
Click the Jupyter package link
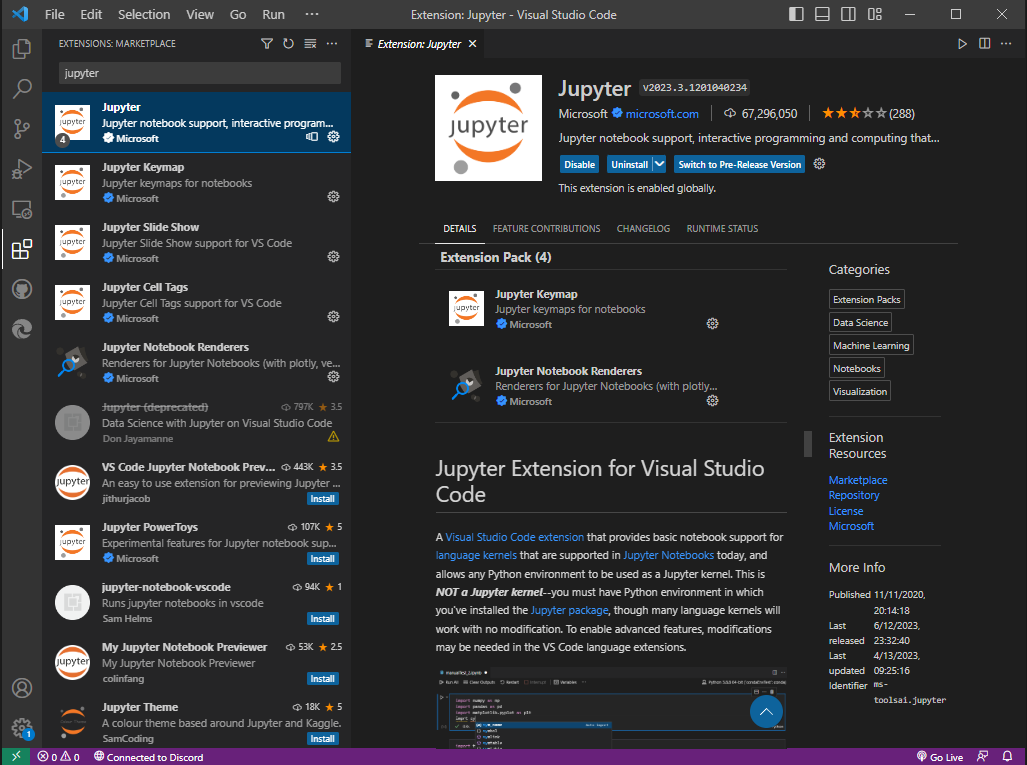(x=569, y=610)
